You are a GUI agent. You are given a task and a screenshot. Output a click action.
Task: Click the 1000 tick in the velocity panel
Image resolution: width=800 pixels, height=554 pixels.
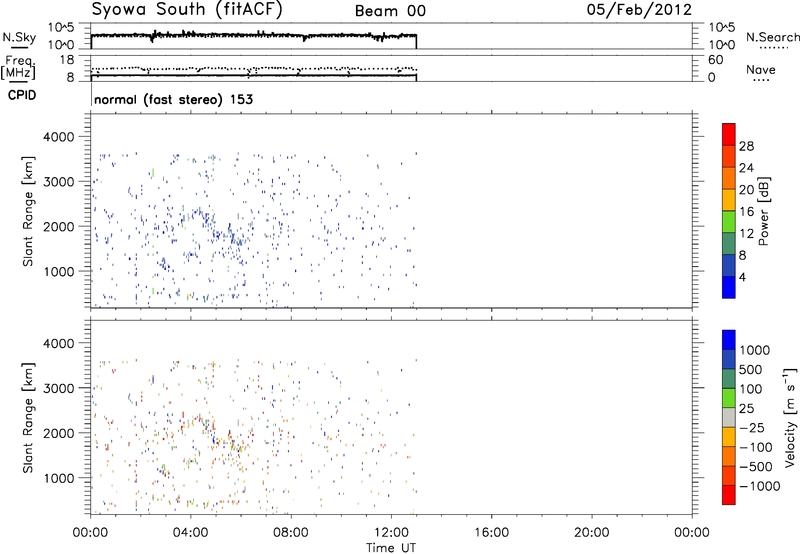click(59, 478)
